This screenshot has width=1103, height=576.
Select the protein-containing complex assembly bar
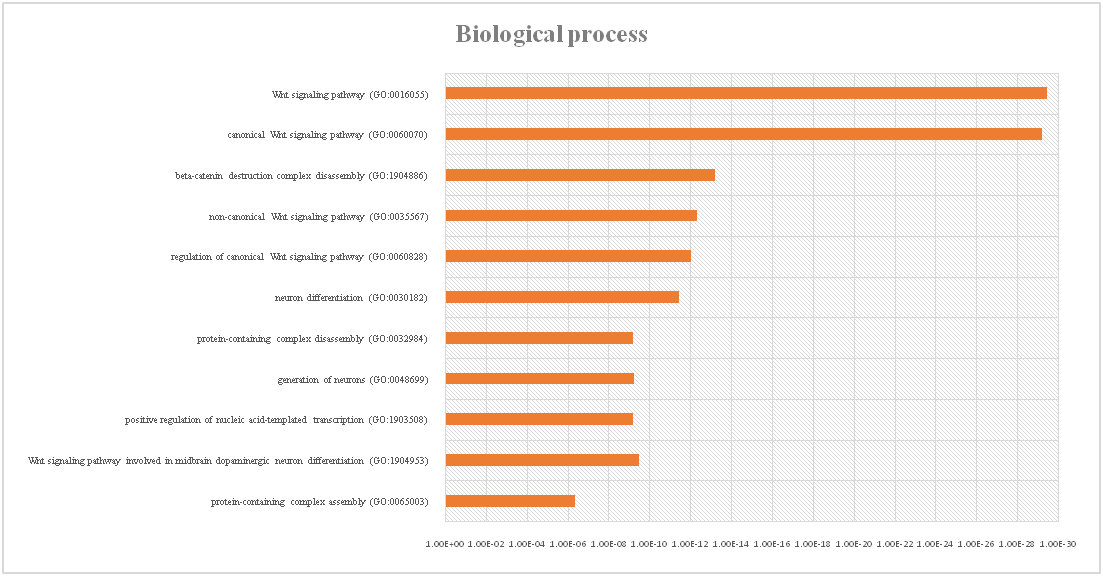pos(509,501)
